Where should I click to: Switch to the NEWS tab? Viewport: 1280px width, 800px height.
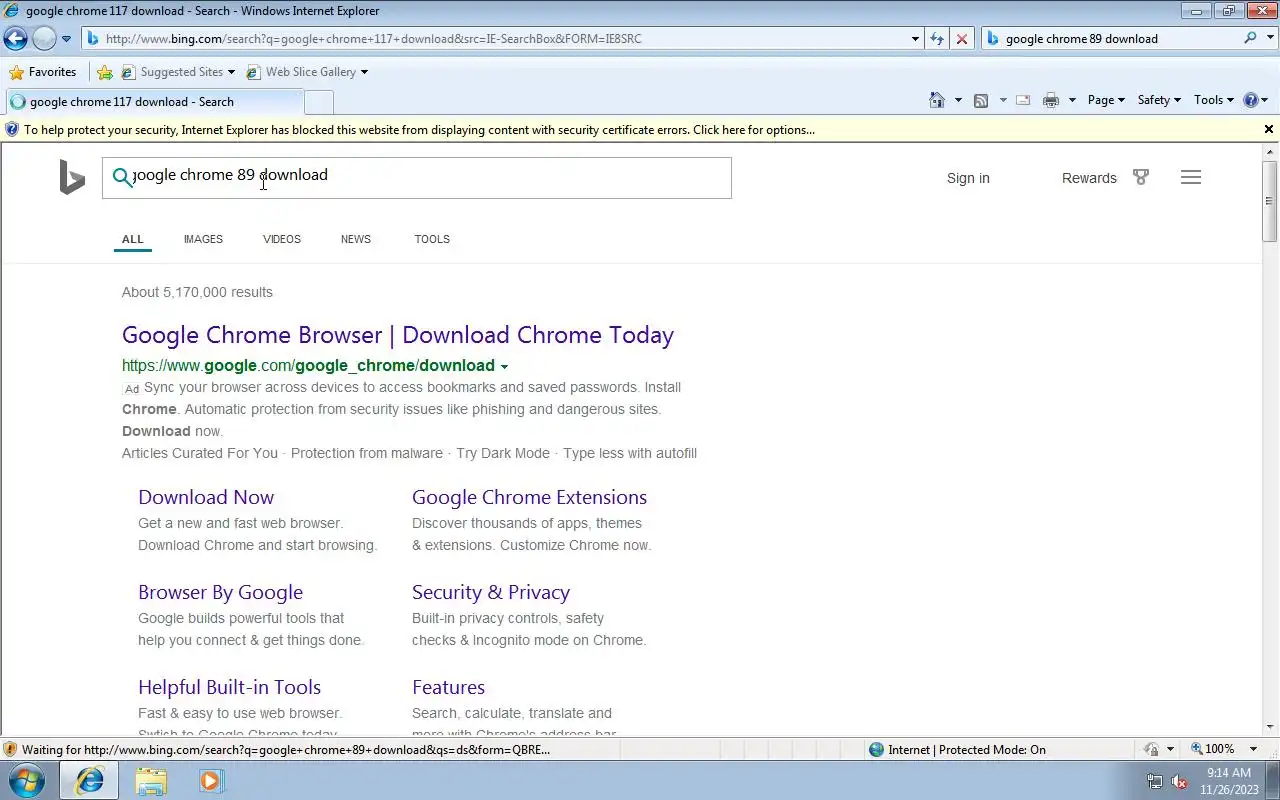[x=356, y=239]
